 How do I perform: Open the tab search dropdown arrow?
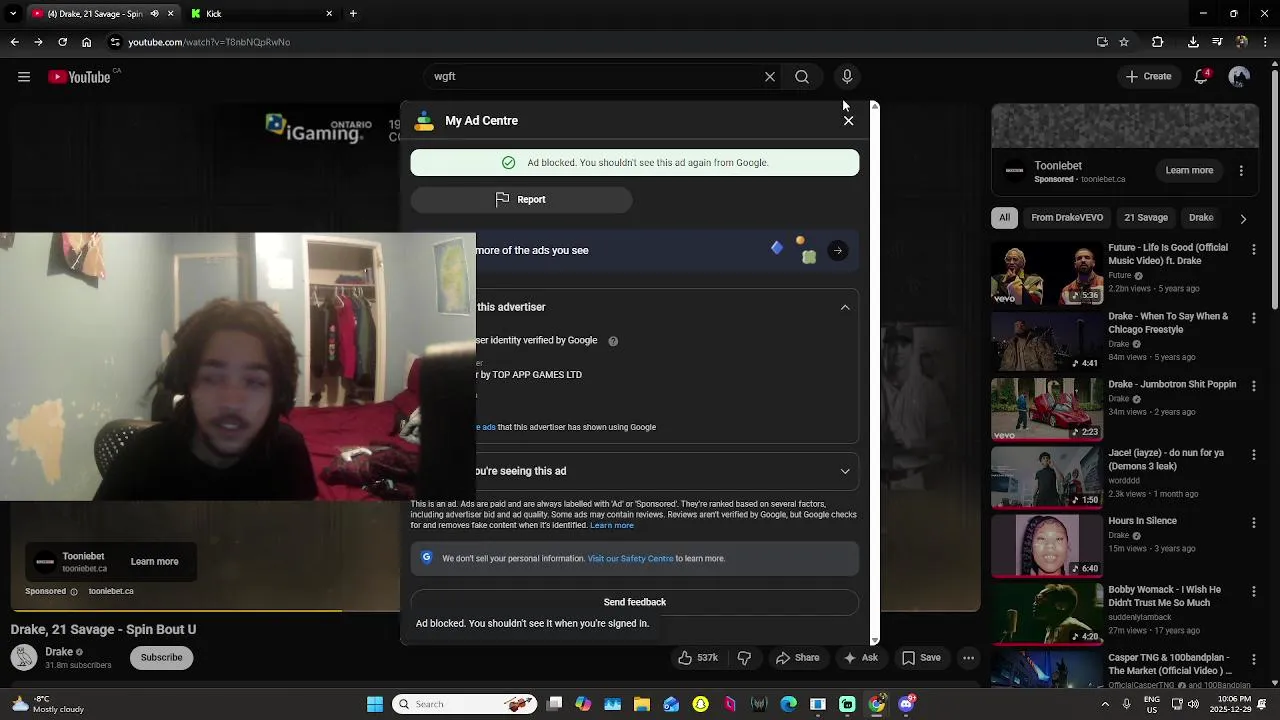click(13, 14)
